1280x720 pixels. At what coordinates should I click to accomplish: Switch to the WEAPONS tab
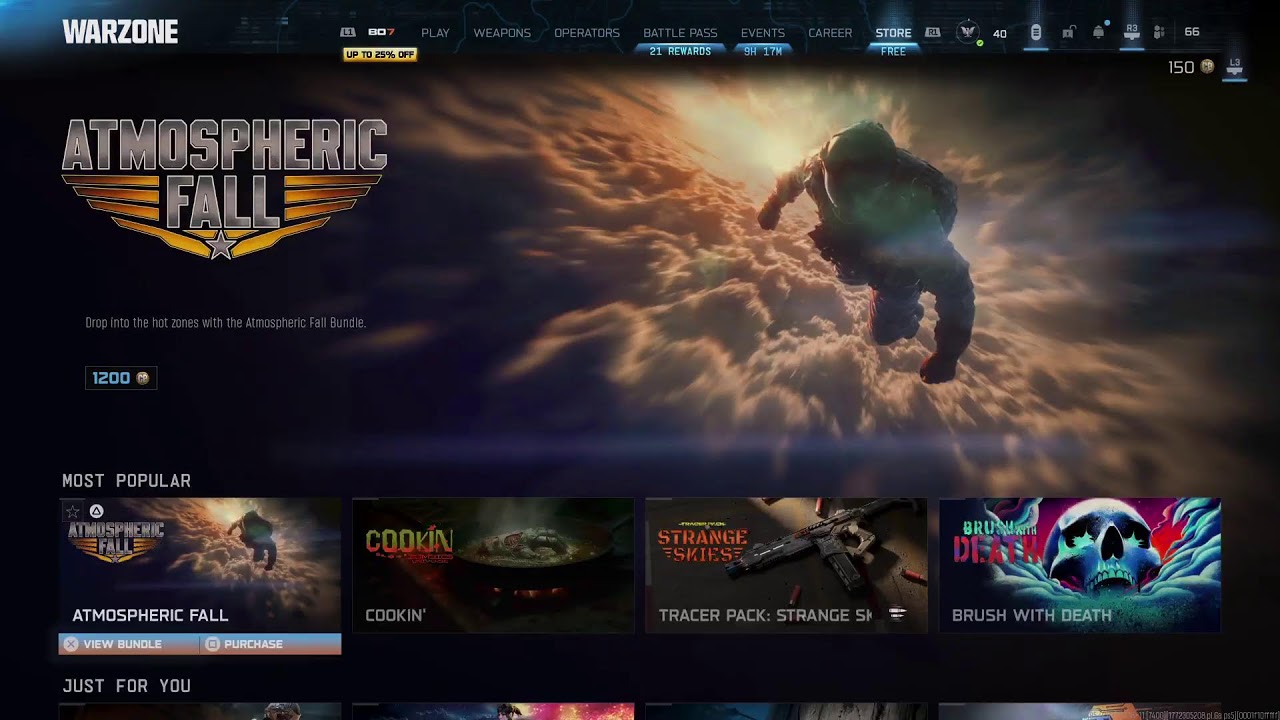[x=502, y=33]
